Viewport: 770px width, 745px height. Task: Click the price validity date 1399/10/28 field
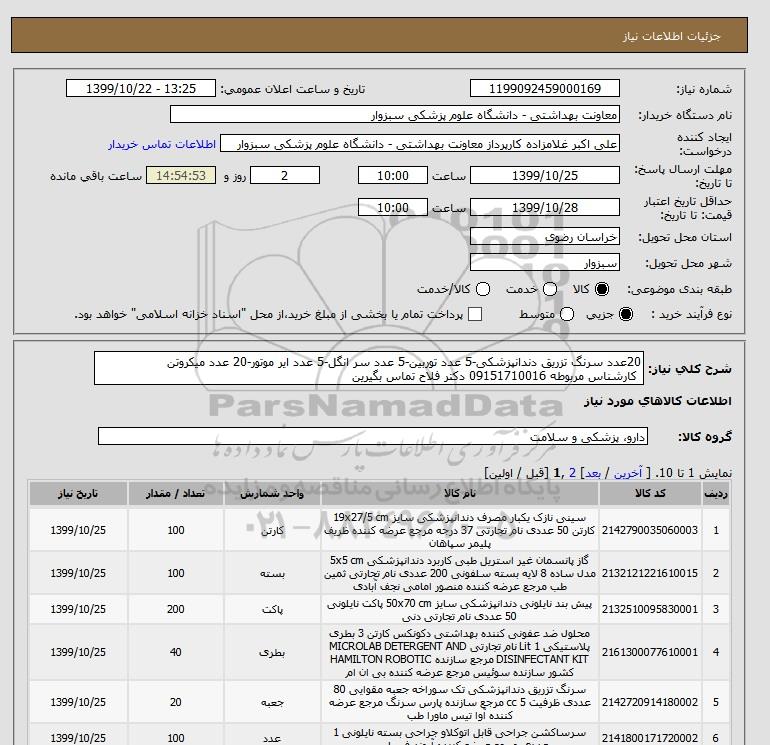[545, 207]
